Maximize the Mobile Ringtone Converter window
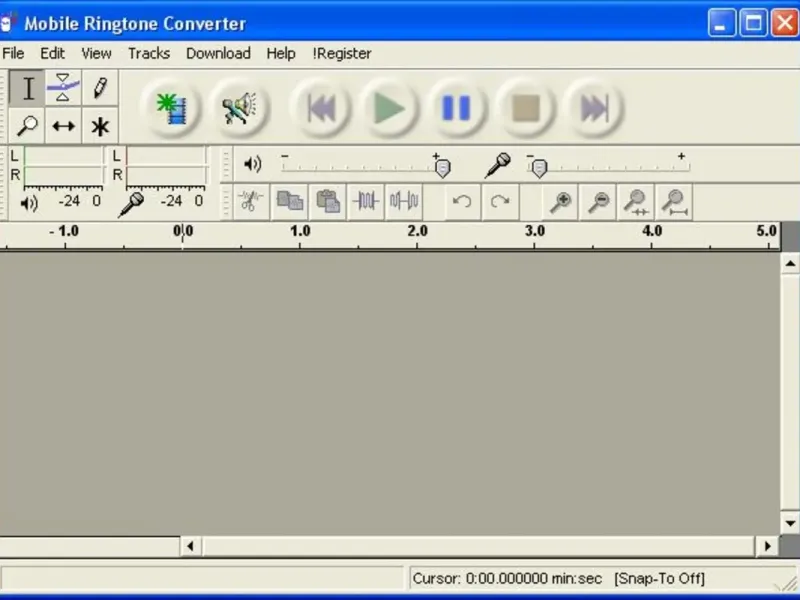This screenshot has width=800, height=600. pos(754,23)
